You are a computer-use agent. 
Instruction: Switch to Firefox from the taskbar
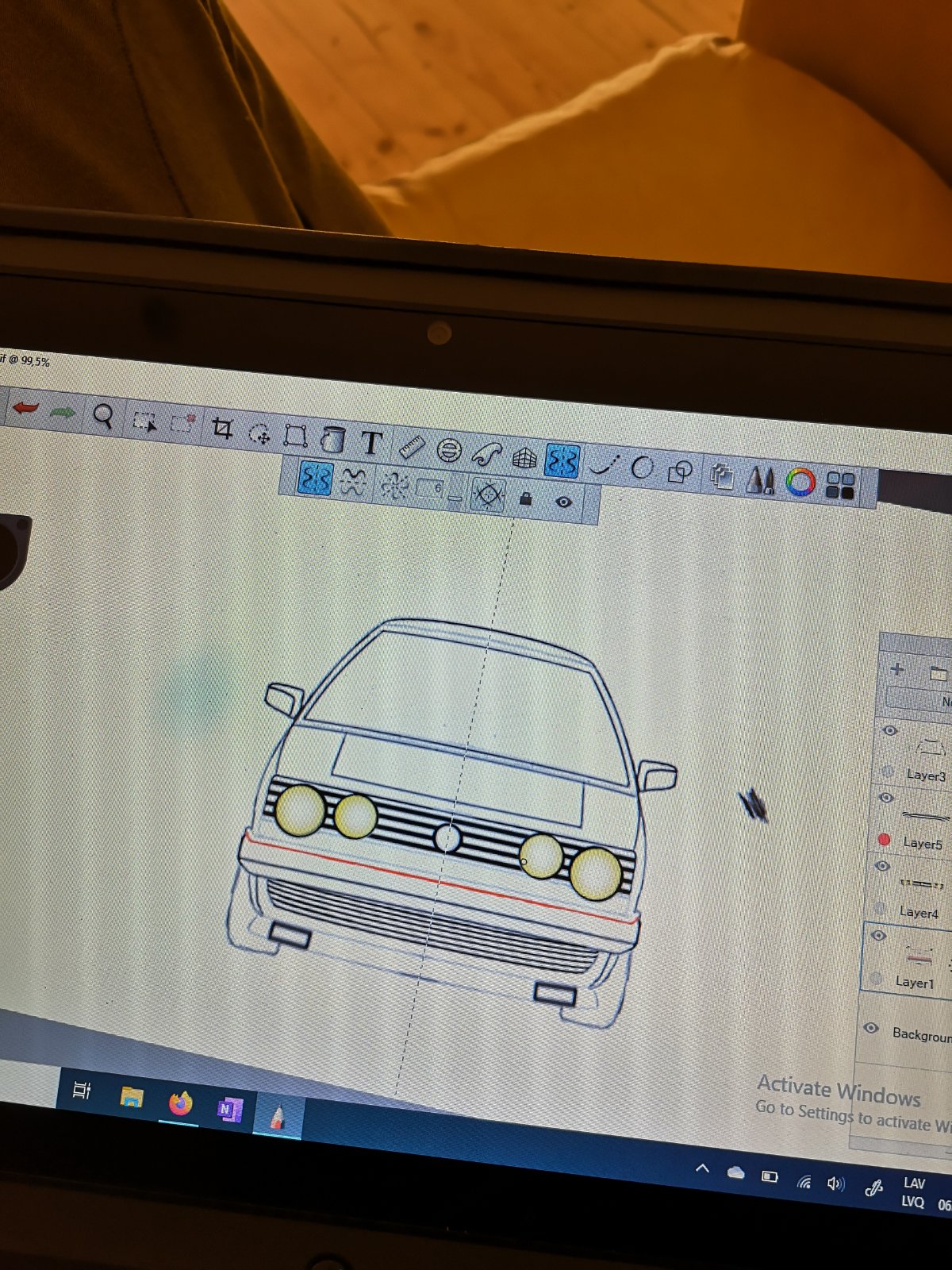pos(181,1103)
